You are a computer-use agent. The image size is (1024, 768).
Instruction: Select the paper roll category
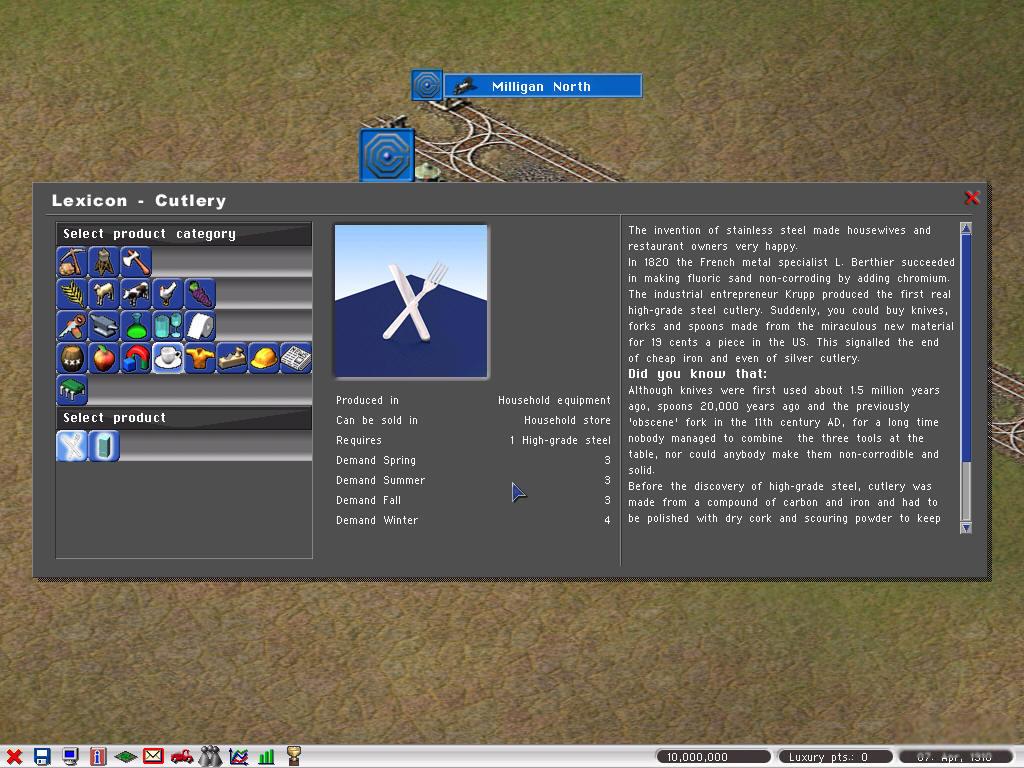pos(200,326)
